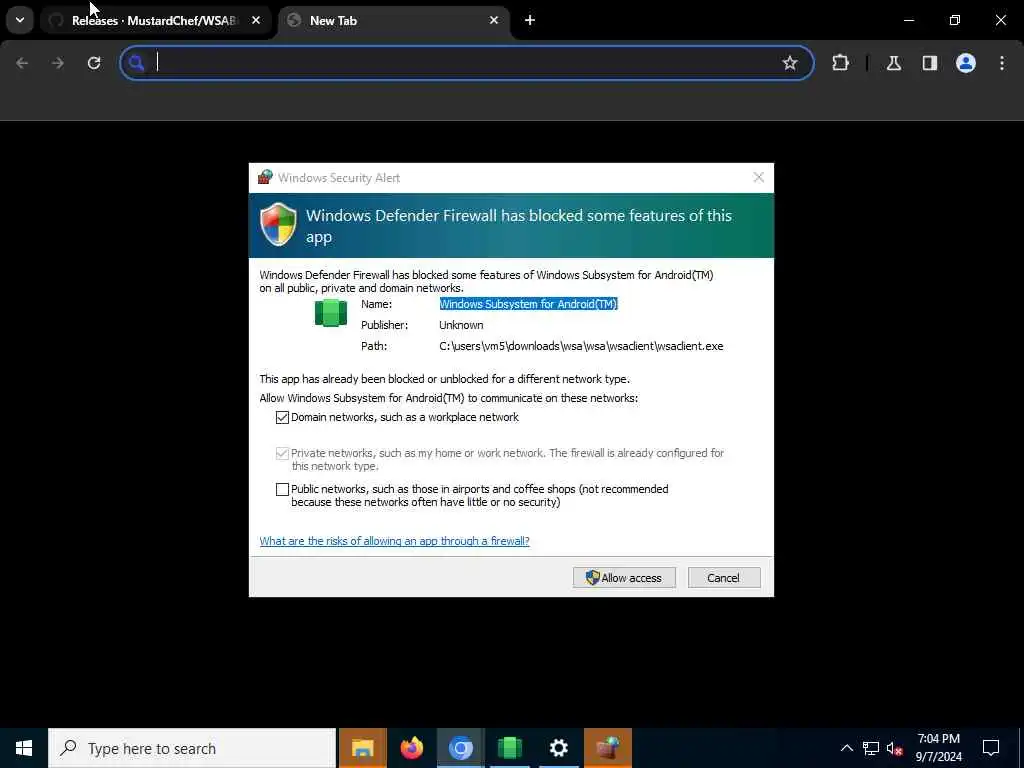Screen dimensions: 1024x768
Task: Open Settings gear in the taskbar
Action: click(x=559, y=748)
